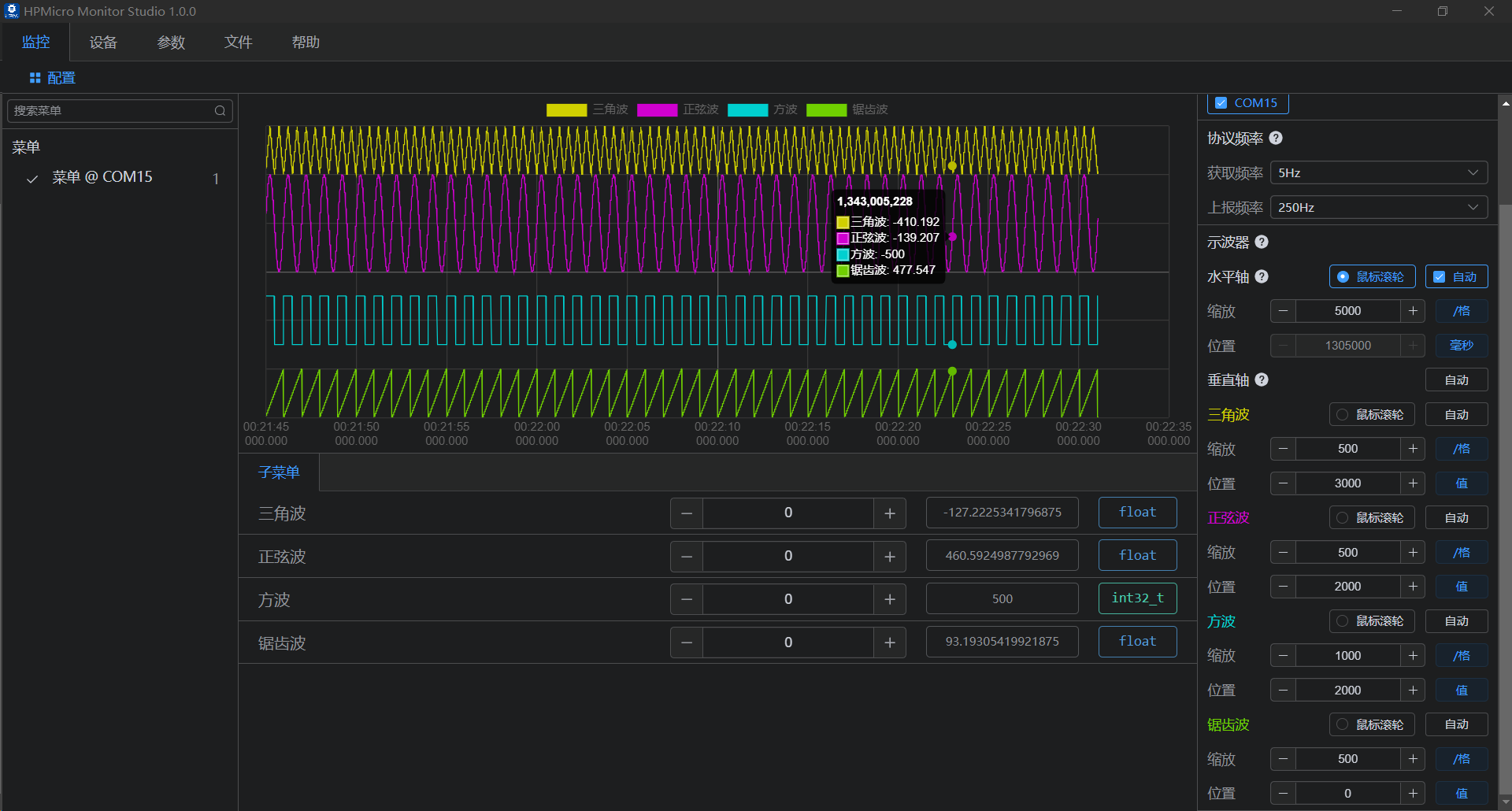Click 三角波 submenu value input field
This screenshot has width=1512, height=811.
pyautogui.click(x=788, y=513)
